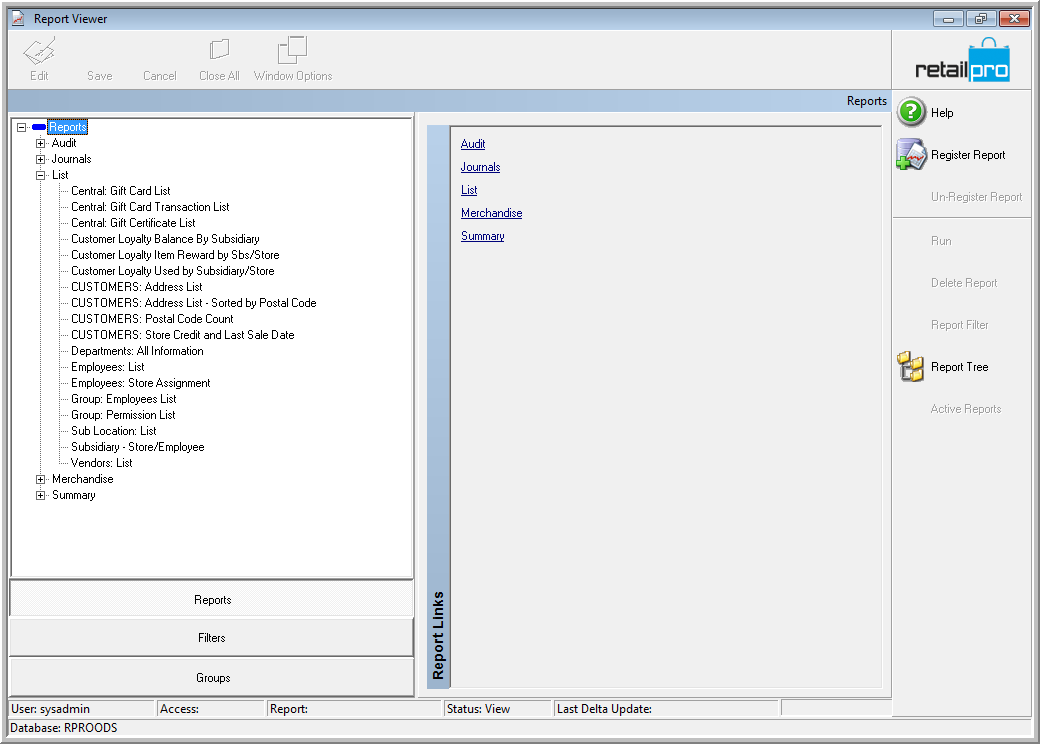
Task: Collapse the List tree node
Action: coord(40,175)
